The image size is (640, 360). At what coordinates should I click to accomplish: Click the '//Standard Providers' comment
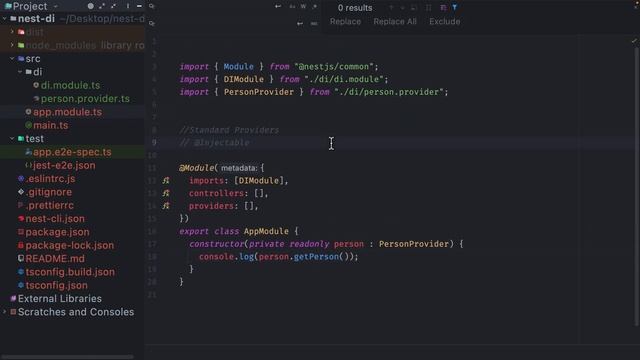pyautogui.click(x=229, y=130)
